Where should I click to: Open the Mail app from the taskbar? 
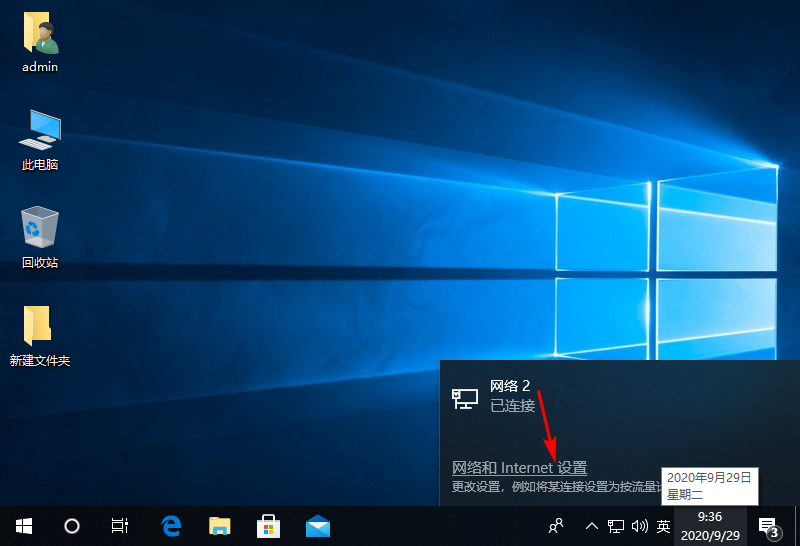click(318, 525)
